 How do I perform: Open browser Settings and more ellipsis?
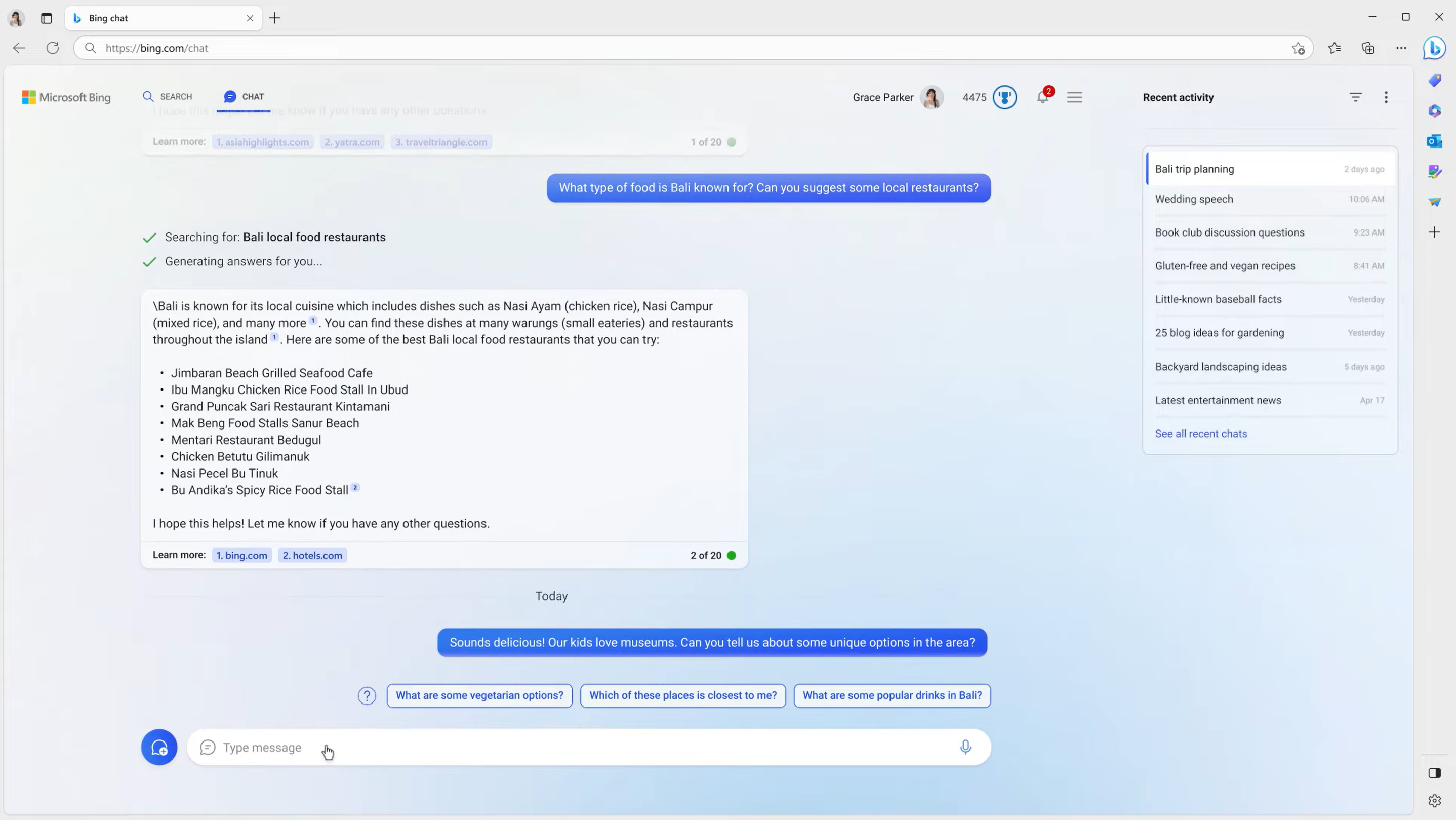[1401, 48]
